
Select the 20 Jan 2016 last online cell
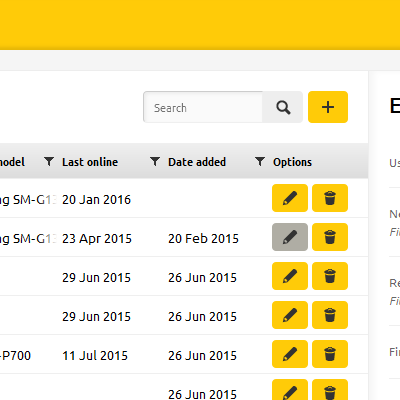(x=96, y=200)
